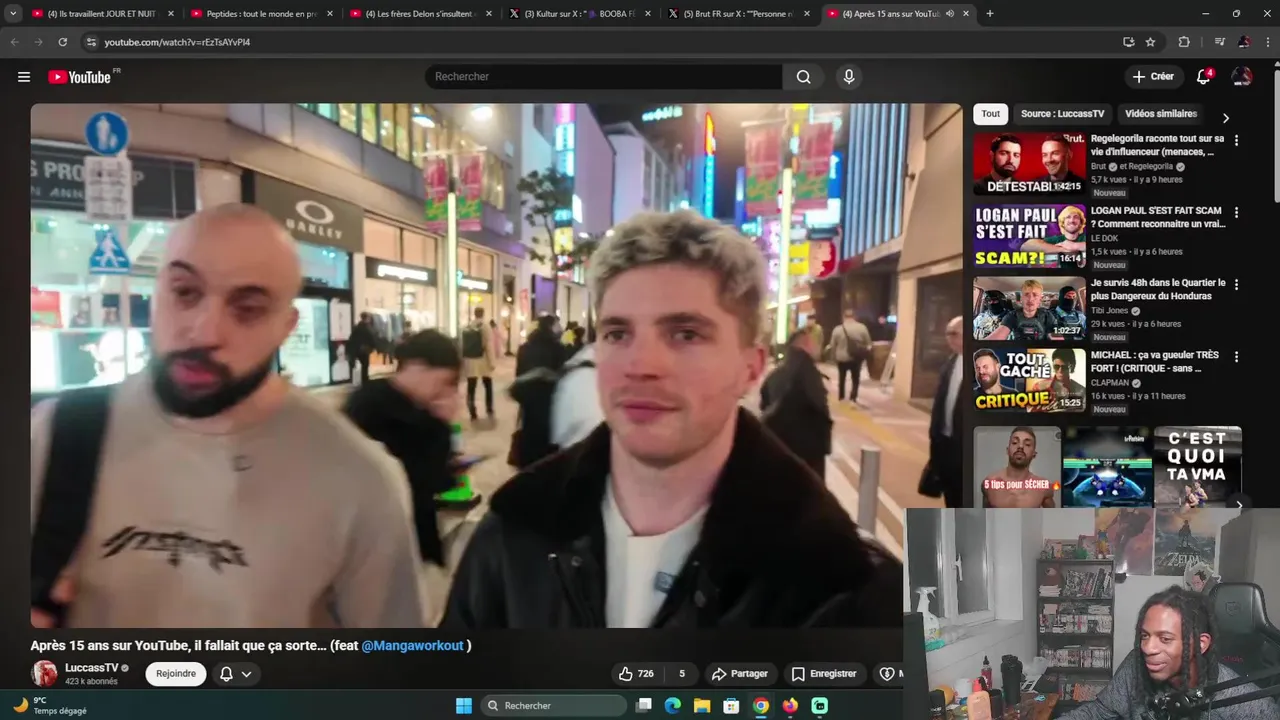Open the account avatar menu
1280x720 pixels.
tap(1241, 77)
